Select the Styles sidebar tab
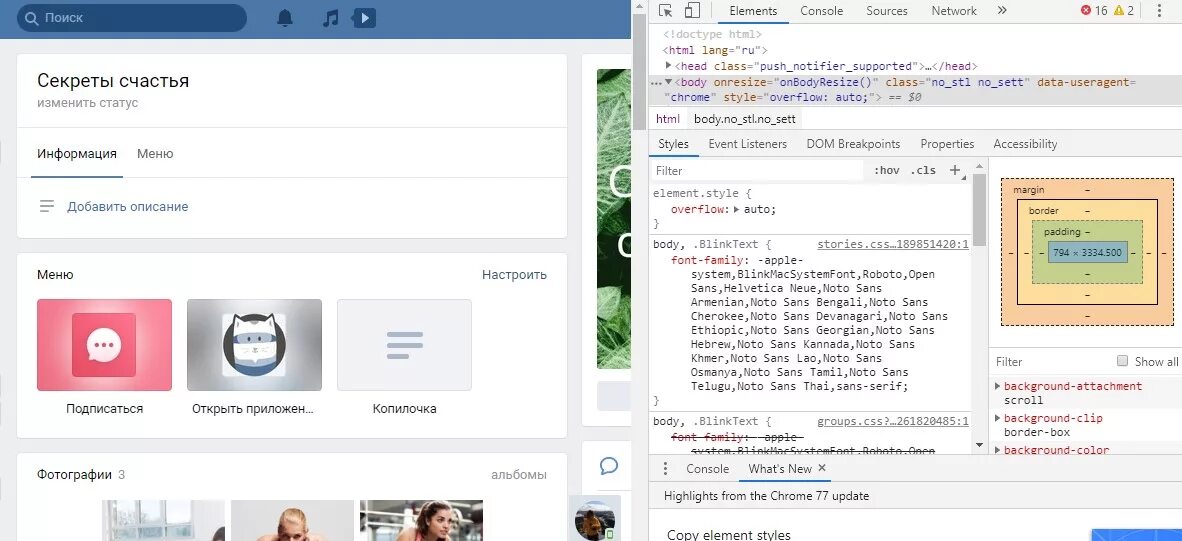The height and width of the screenshot is (541, 1182). [673, 144]
